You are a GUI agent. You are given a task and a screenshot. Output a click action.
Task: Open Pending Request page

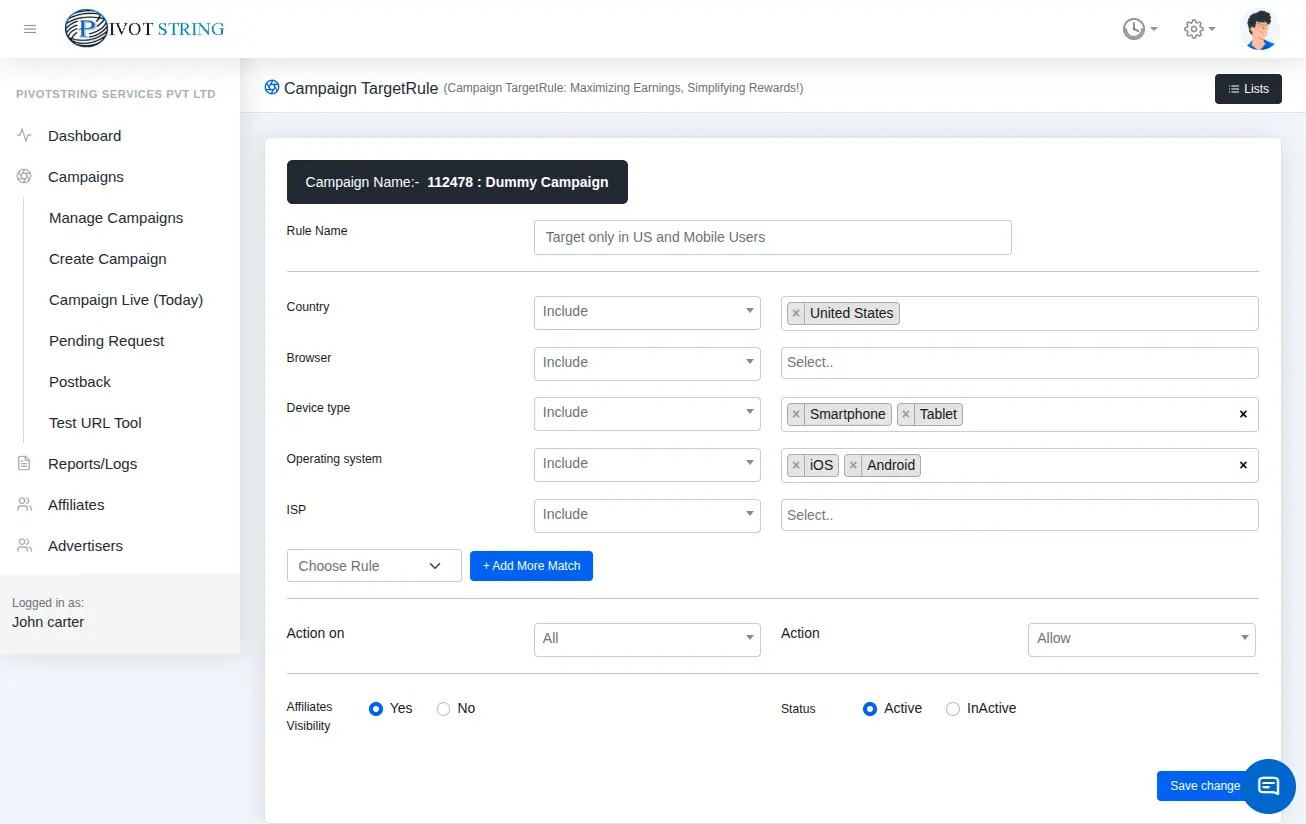click(x=107, y=340)
